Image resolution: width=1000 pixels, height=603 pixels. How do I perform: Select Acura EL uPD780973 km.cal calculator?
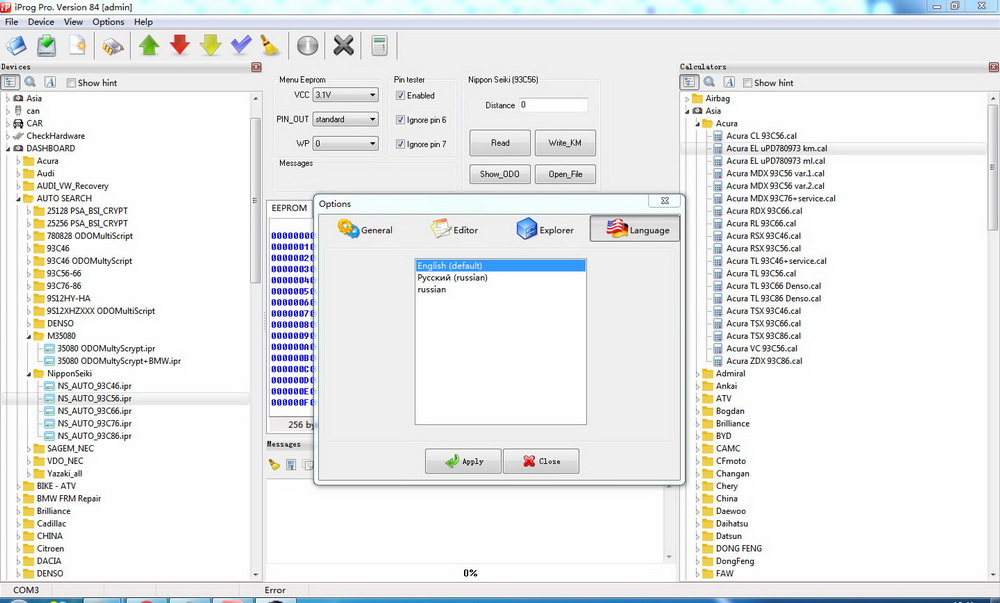tap(776, 149)
